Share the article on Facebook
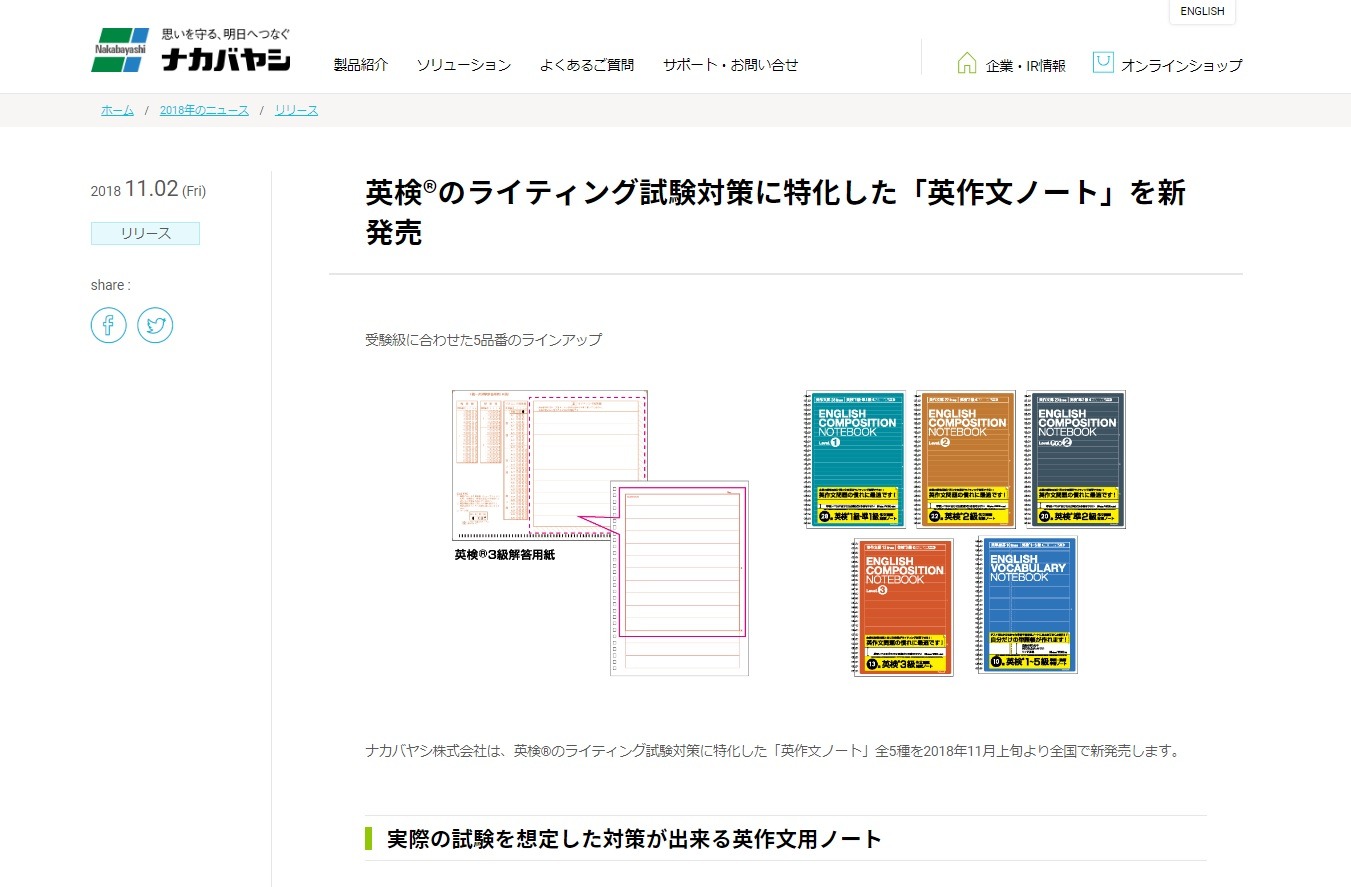 (108, 325)
